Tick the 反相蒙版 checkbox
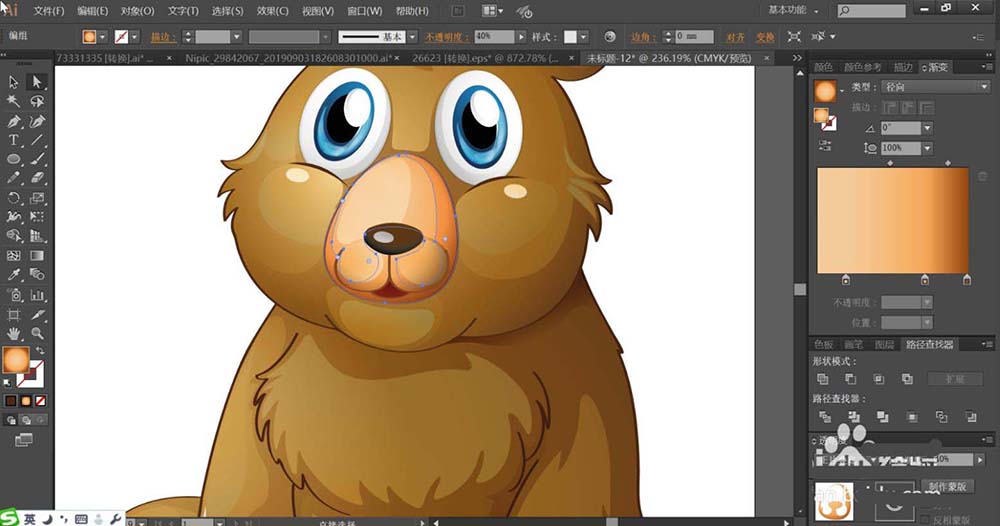1000x526 pixels. click(923, 520)
